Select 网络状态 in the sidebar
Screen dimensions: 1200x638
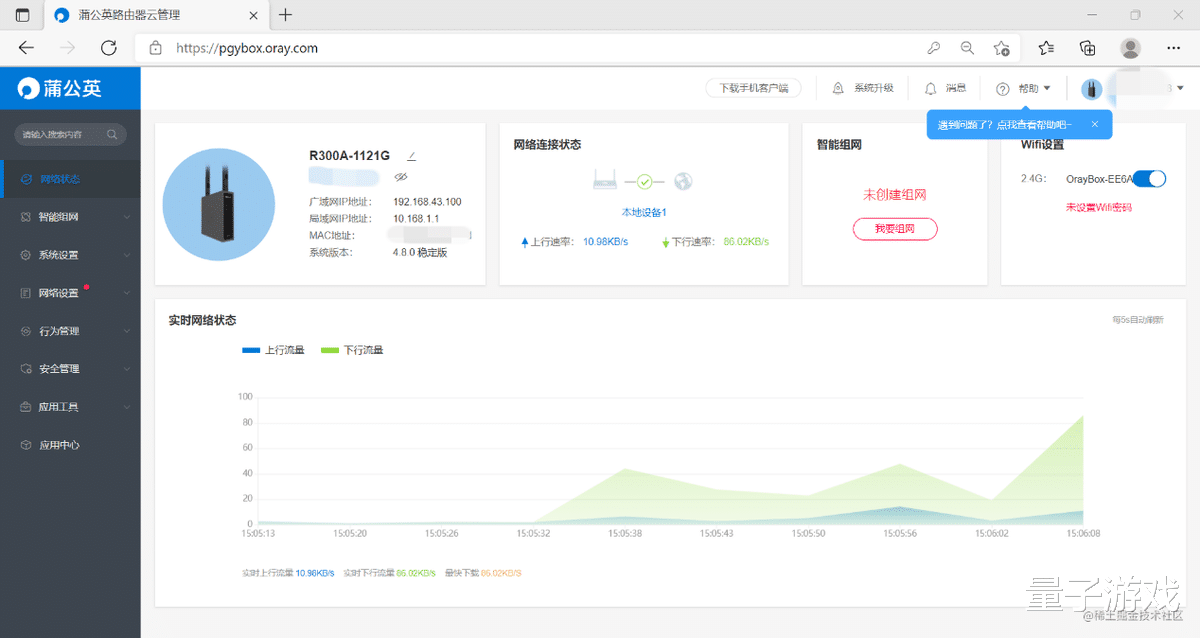coord(60,179)
